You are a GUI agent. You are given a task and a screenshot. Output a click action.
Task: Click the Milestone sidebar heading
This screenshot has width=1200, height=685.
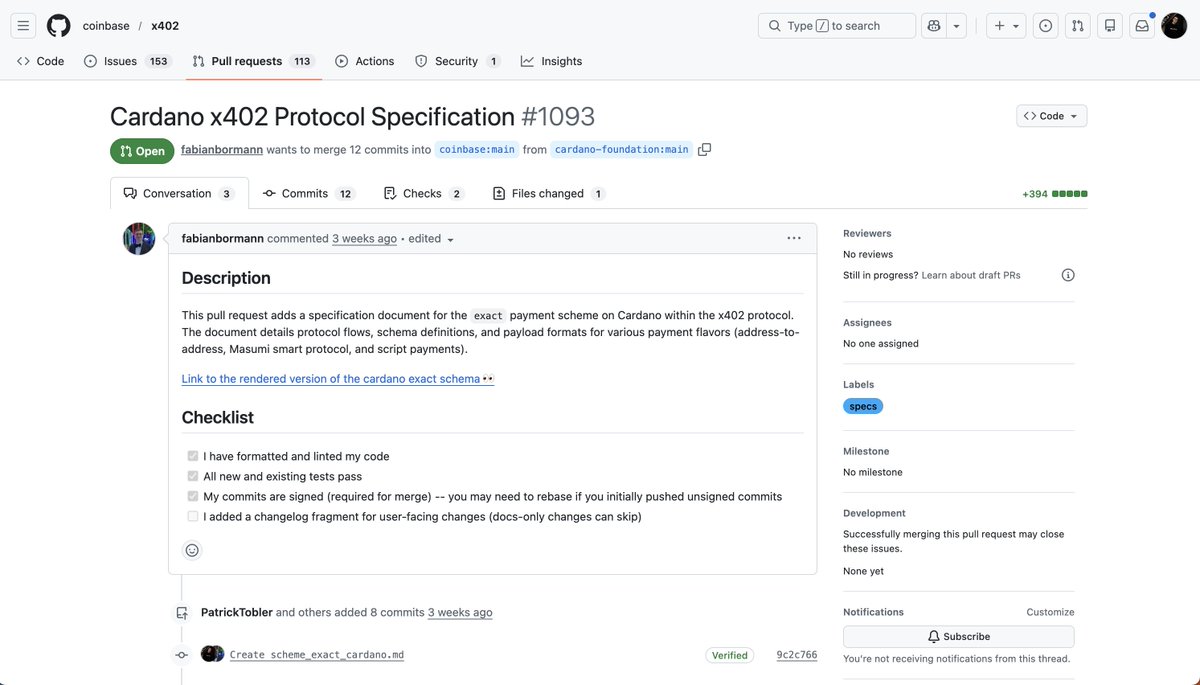(866, 451)
